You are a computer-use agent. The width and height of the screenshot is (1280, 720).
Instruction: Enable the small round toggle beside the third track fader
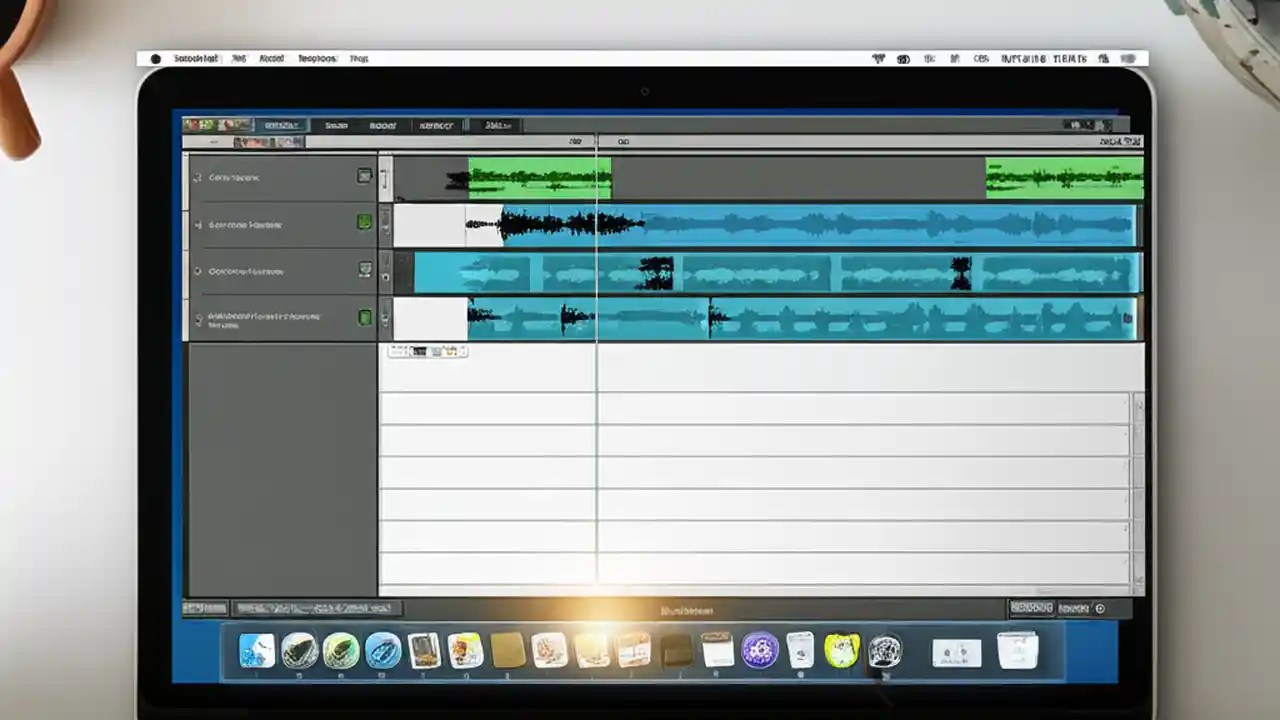(384, 277)
